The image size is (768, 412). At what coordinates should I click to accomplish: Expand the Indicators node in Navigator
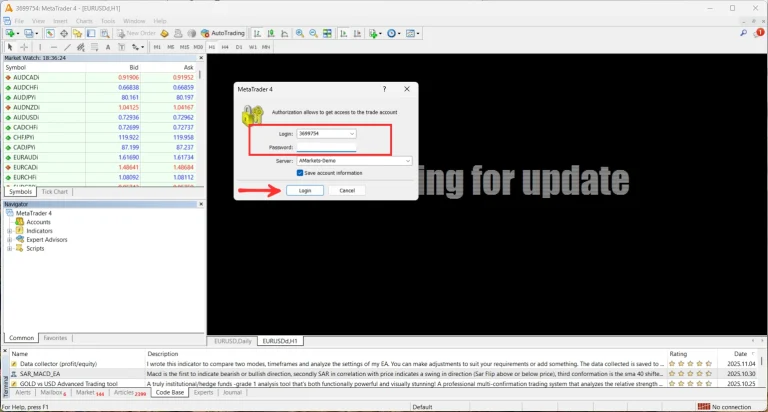click(9, 231)
